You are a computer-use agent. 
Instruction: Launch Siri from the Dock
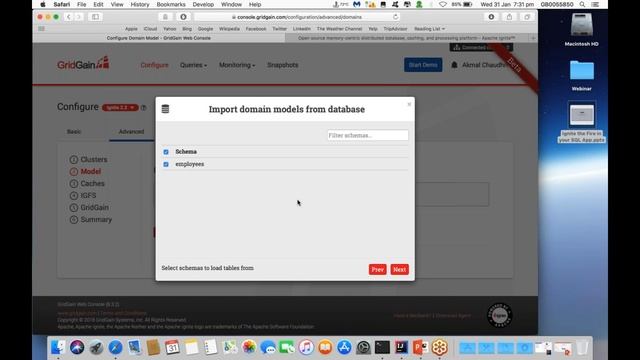click(77, 347)
